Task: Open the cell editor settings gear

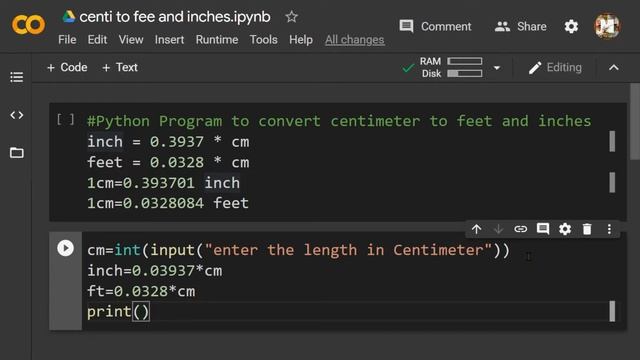Action: click(x=565, y=229)
